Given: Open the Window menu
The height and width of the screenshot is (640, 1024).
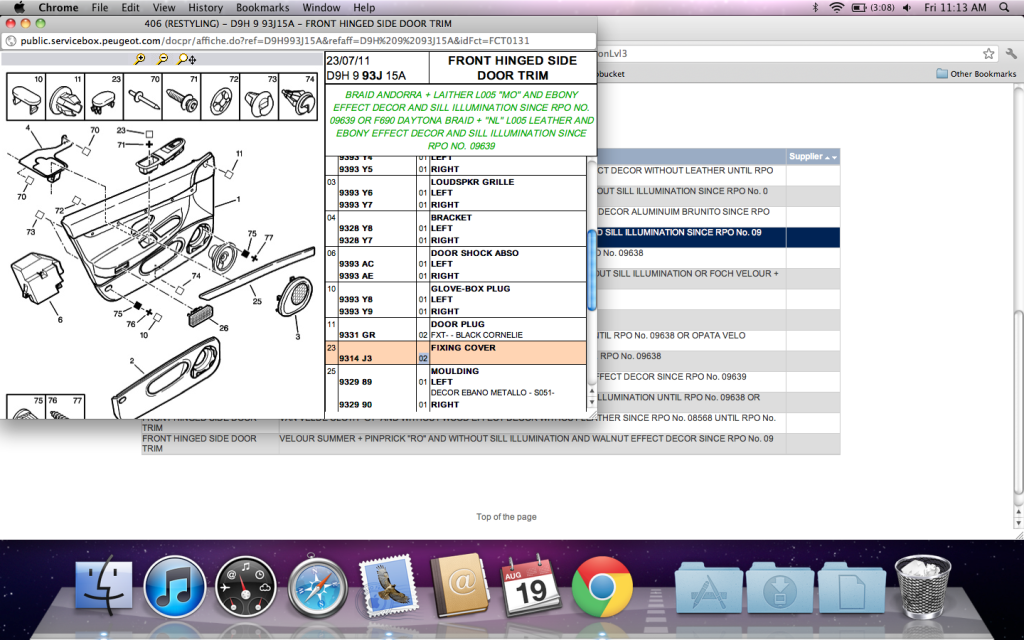Looking at the screenshot, I should click(321, 8).
